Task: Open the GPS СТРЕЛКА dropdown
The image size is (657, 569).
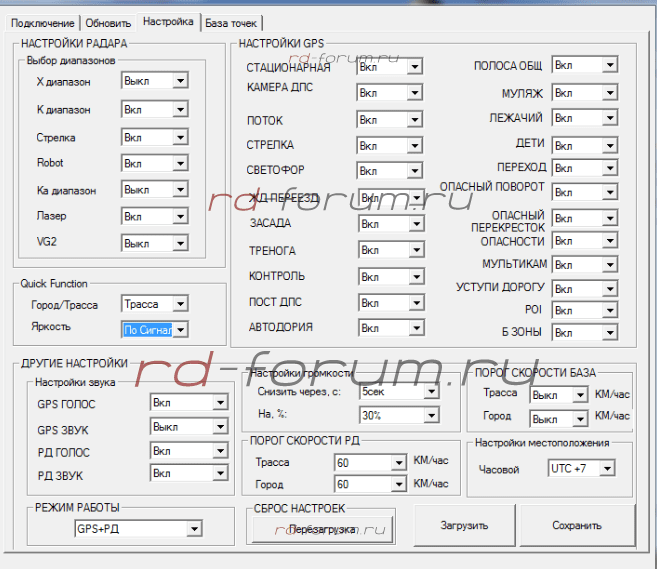Action: (x=390, y=146)
